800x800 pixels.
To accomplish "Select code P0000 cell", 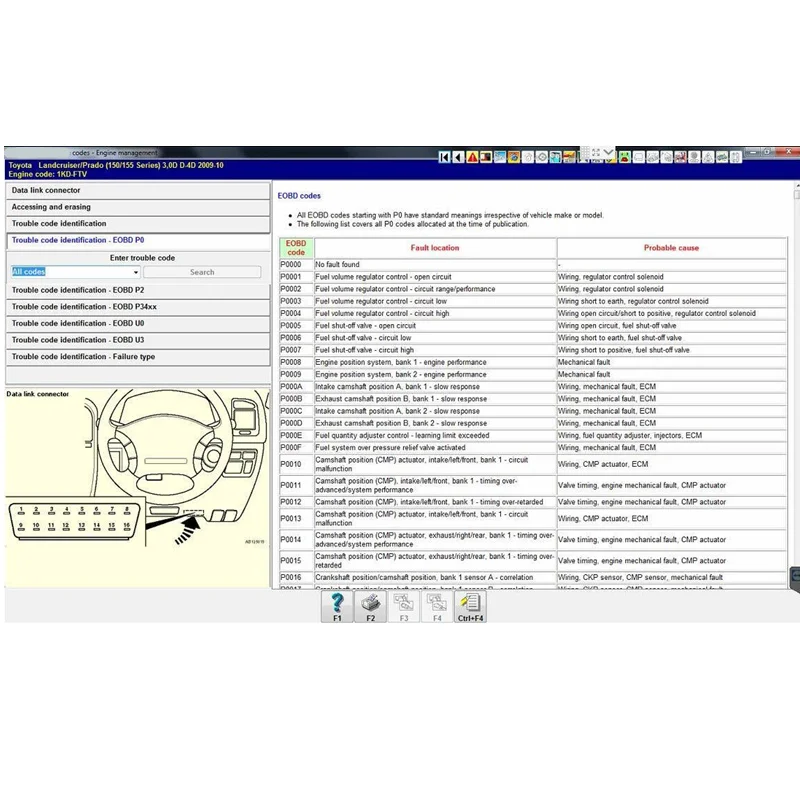I will tap(296, 264).
